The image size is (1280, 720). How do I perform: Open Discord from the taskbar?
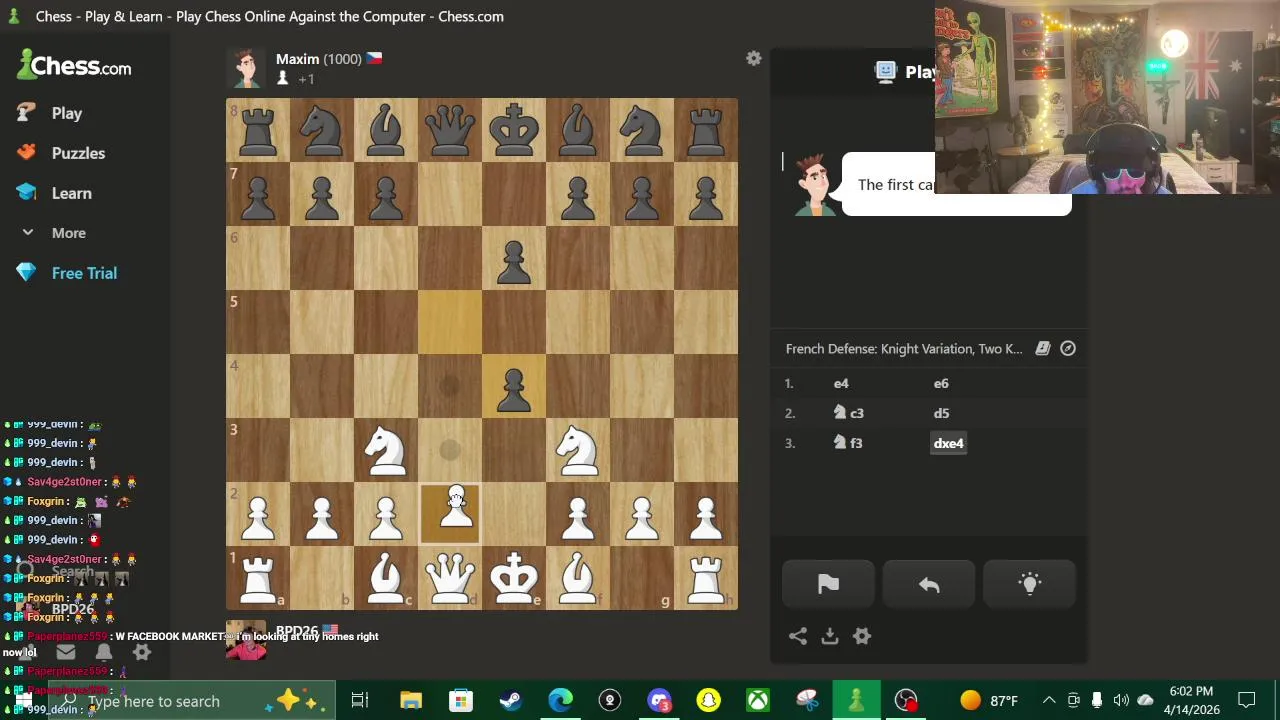(659, 701)
